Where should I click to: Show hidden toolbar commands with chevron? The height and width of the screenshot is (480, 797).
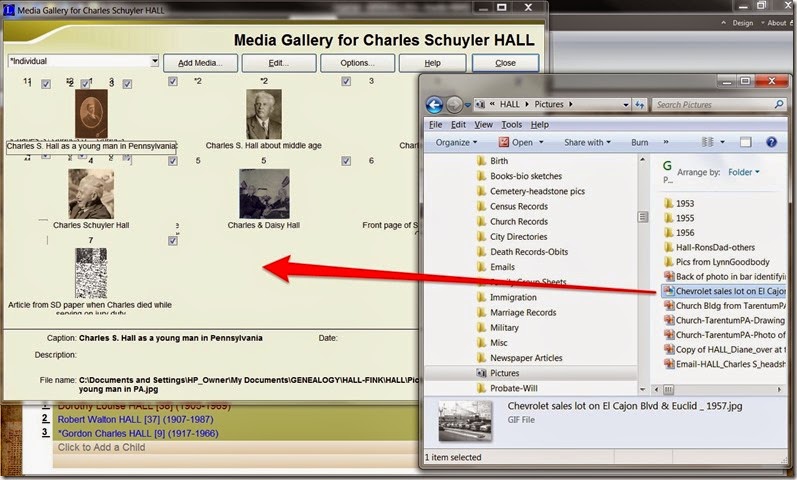[666, 142]
